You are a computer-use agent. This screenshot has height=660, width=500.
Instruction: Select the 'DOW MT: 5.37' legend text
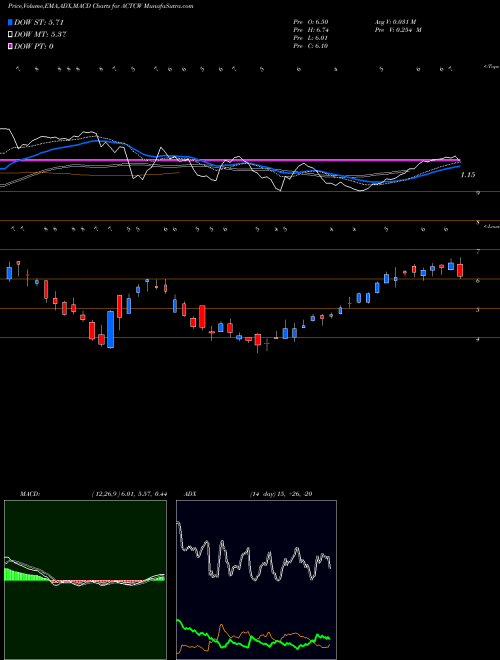[x=40, y=35]
